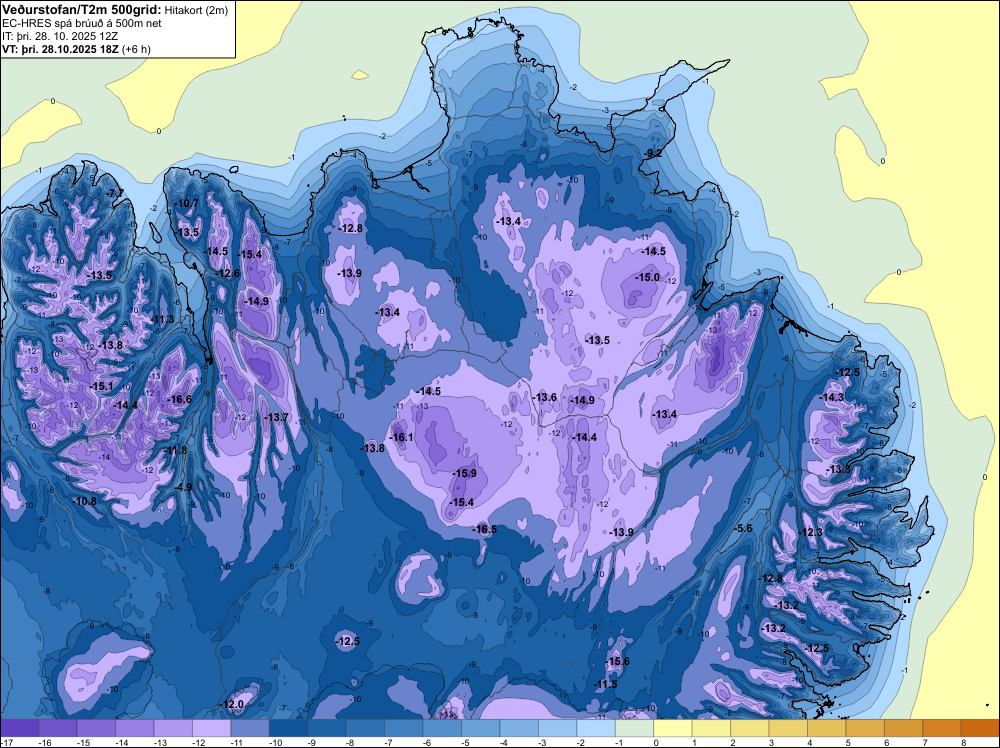Click the -15.6 temperature label
The width and height of the screenshot is (1000, 748).
click(x=617, y=661)
